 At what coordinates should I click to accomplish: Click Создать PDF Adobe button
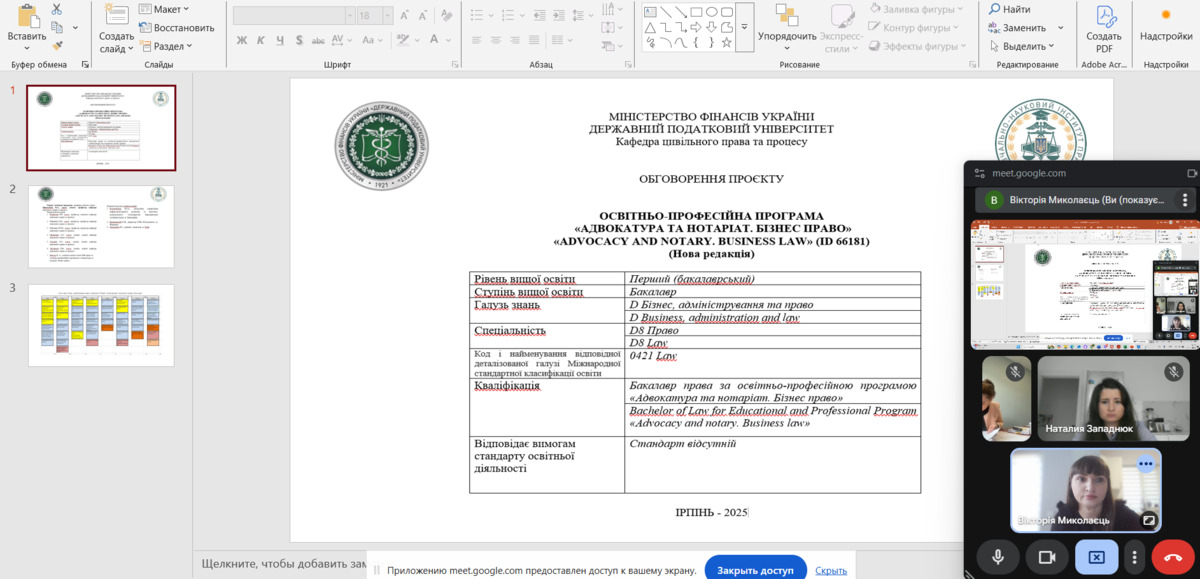click(x=1104, y=28)
